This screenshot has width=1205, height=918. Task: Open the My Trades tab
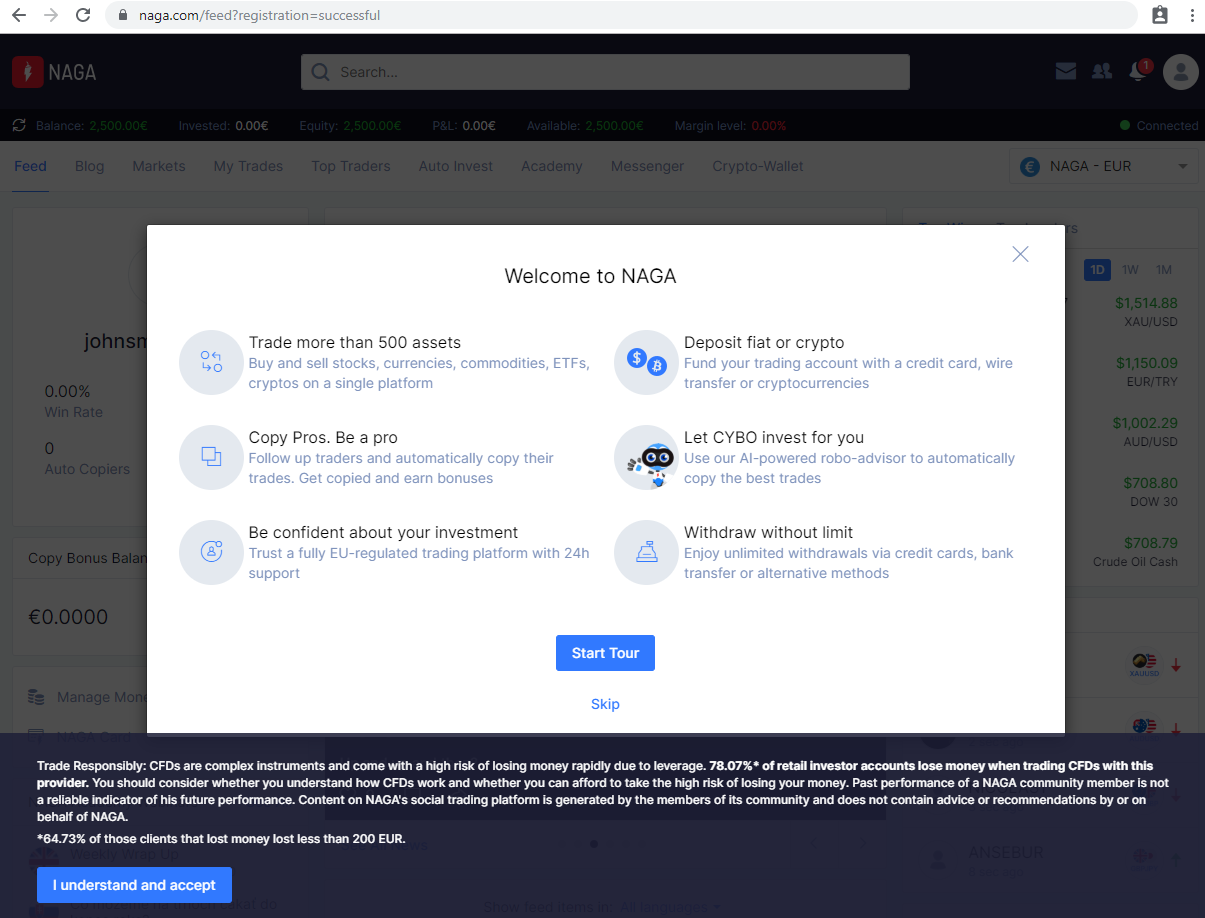(x=248, y=166)
